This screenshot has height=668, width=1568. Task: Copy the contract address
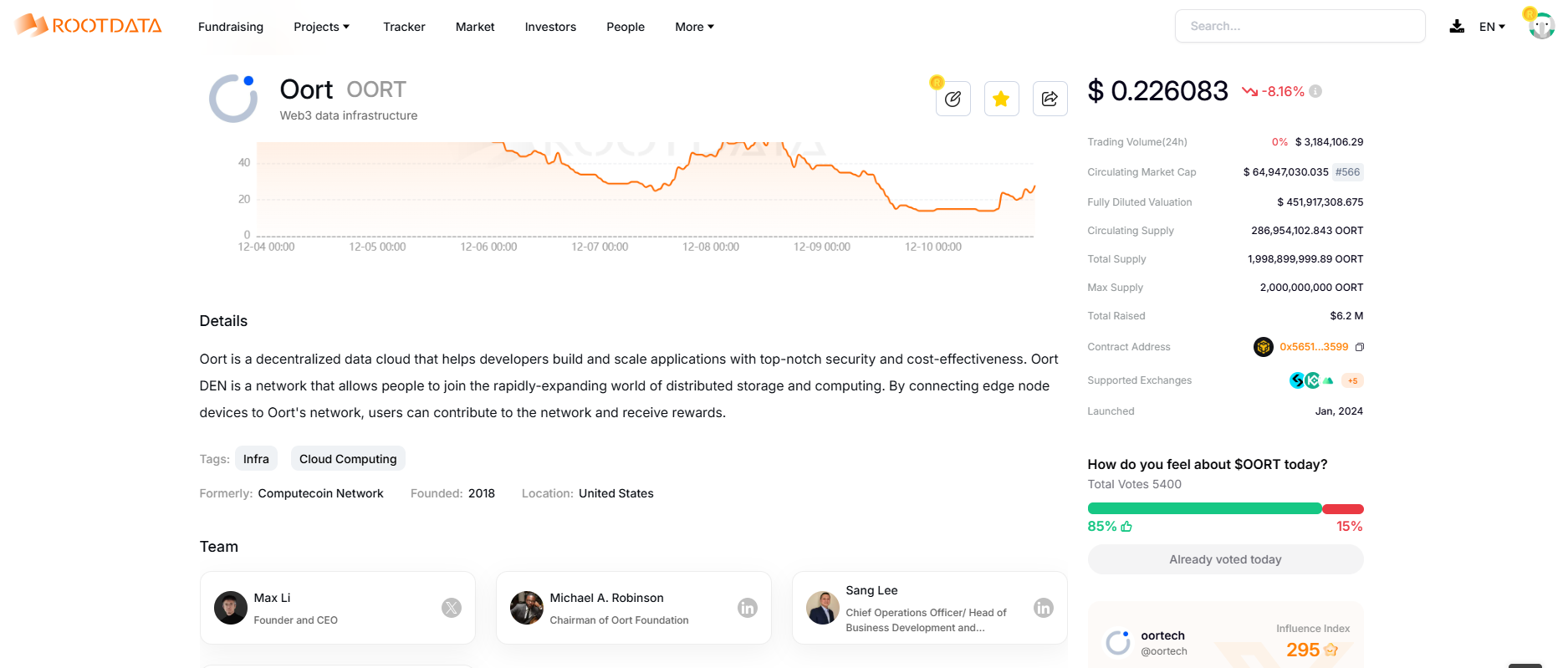click(1360, 347)
